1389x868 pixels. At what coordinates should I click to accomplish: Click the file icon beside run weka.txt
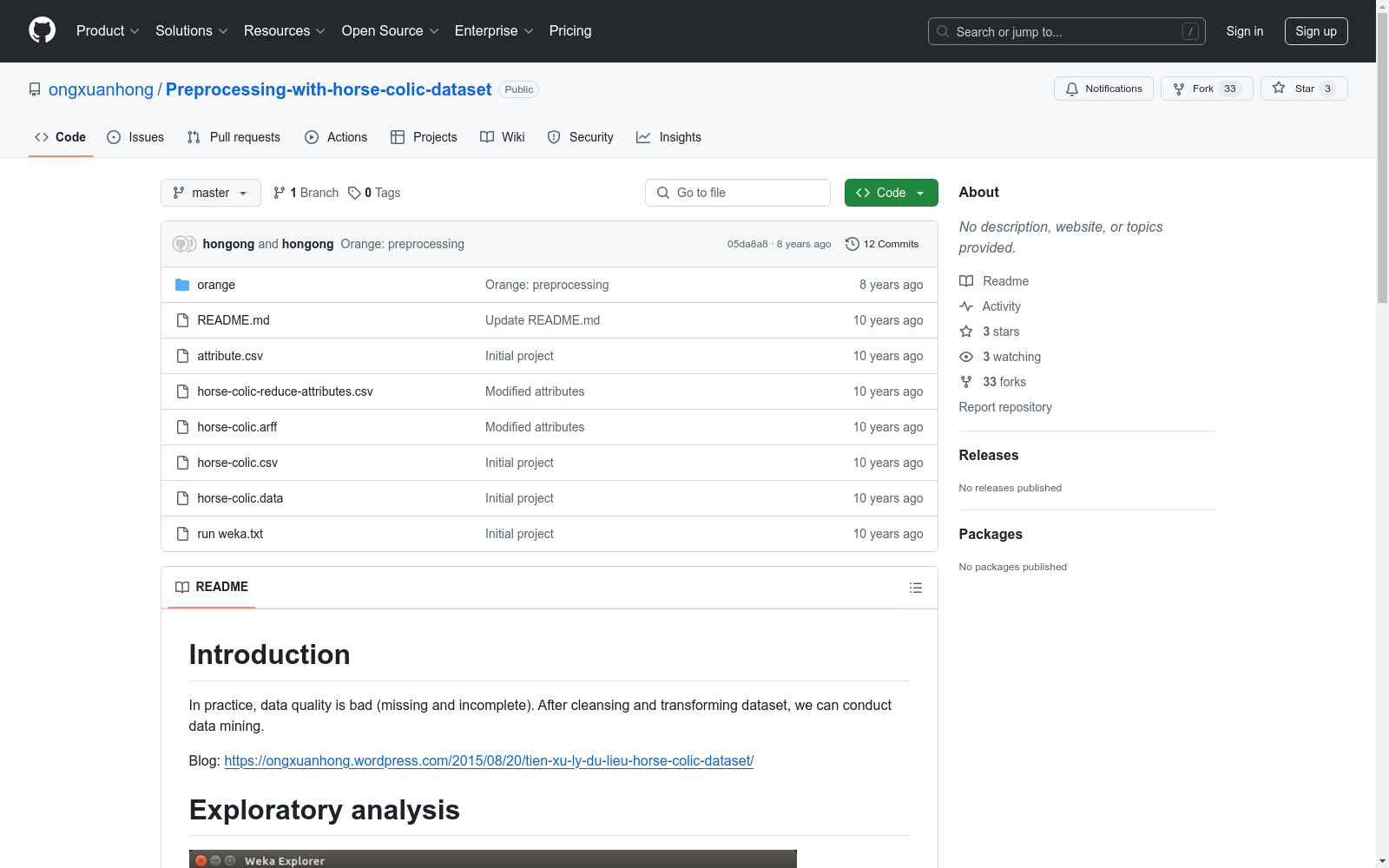[x=182, y=534]
